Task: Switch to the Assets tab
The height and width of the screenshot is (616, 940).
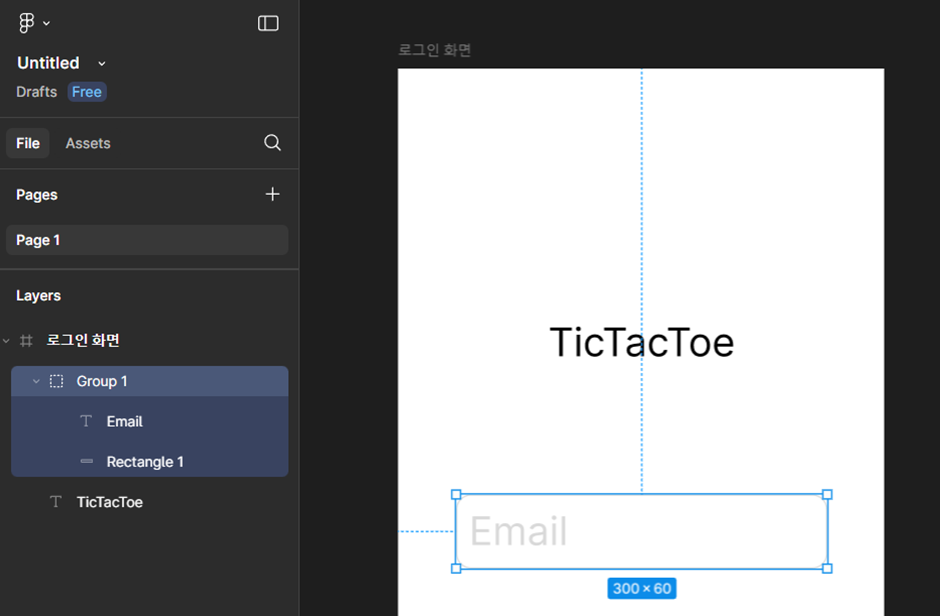Action: [88, 143]
